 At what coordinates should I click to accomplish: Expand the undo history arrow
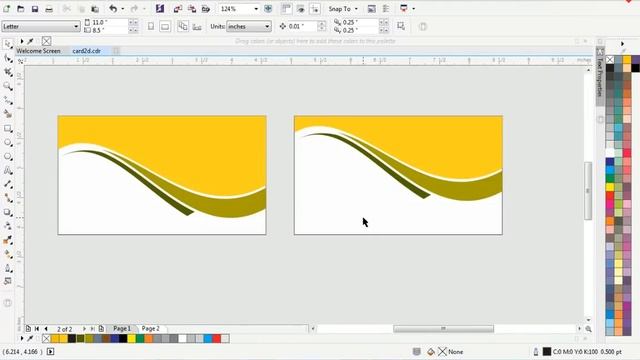[122, 9]
